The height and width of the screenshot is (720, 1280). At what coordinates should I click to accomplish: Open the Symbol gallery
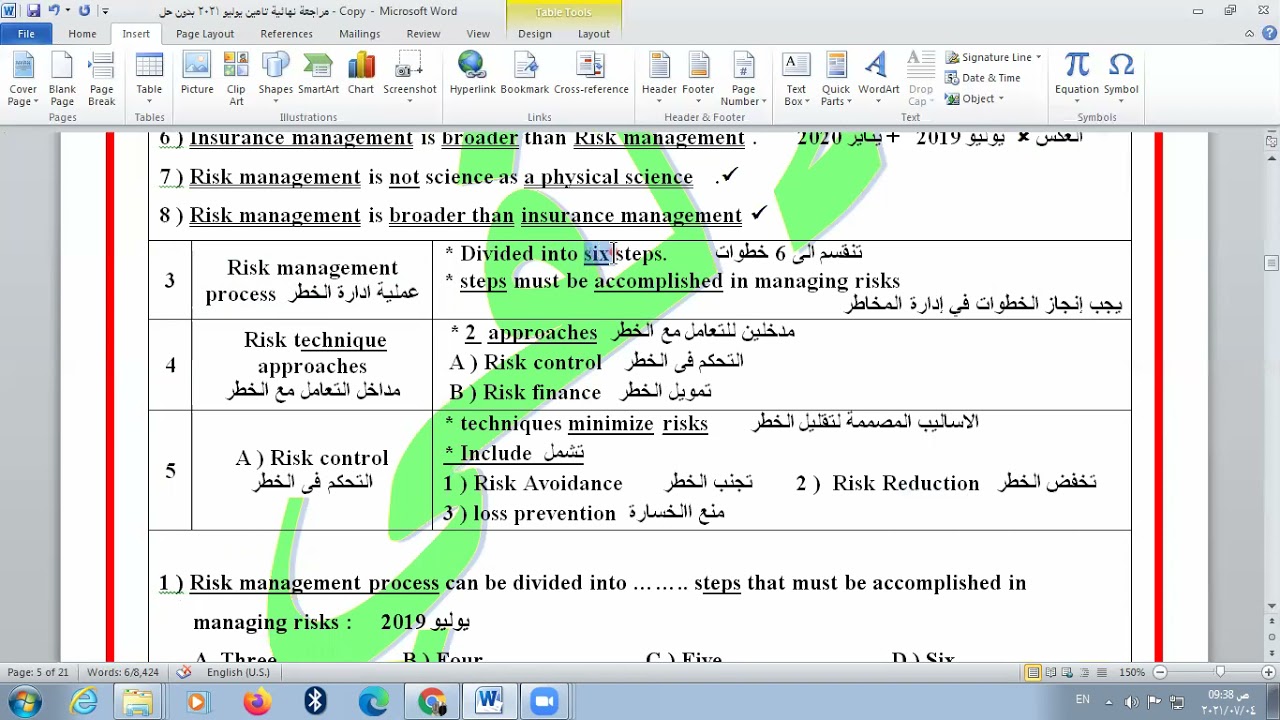point(1121,80)
